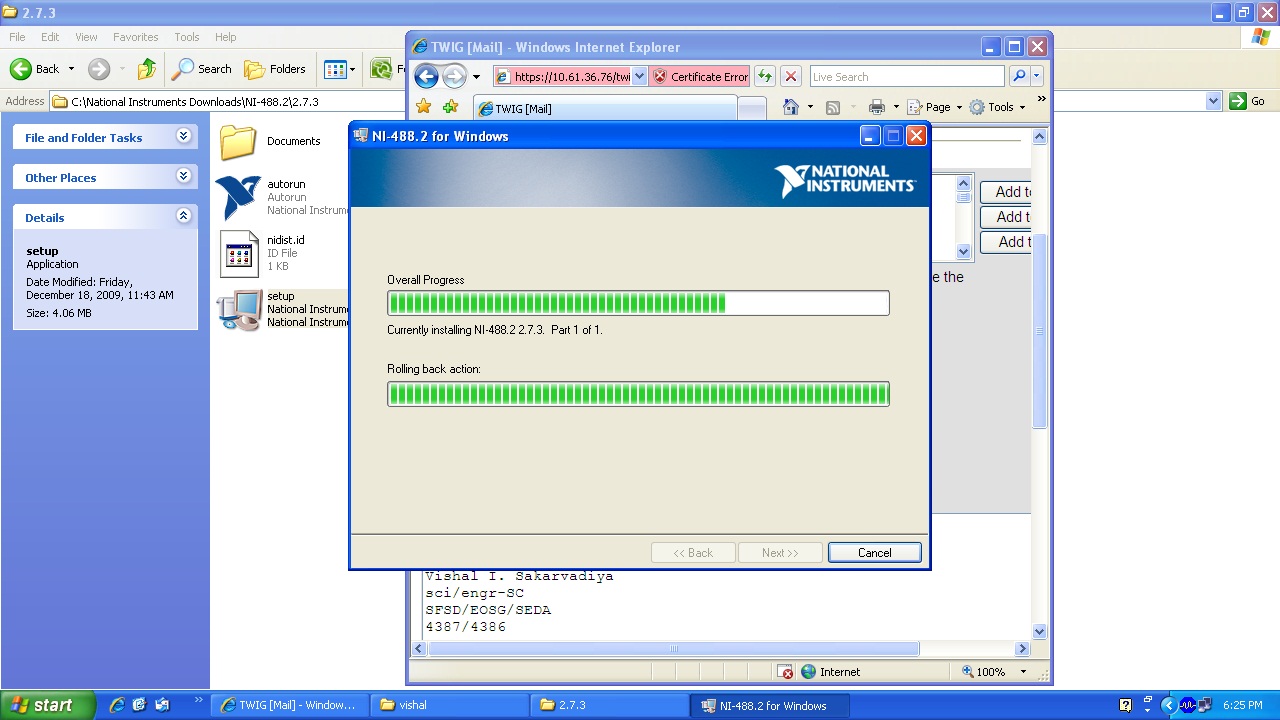Open the IE recent pages dropdown arrow
Viewport: 1280px width, 720px height.
[x=476, y=77]
